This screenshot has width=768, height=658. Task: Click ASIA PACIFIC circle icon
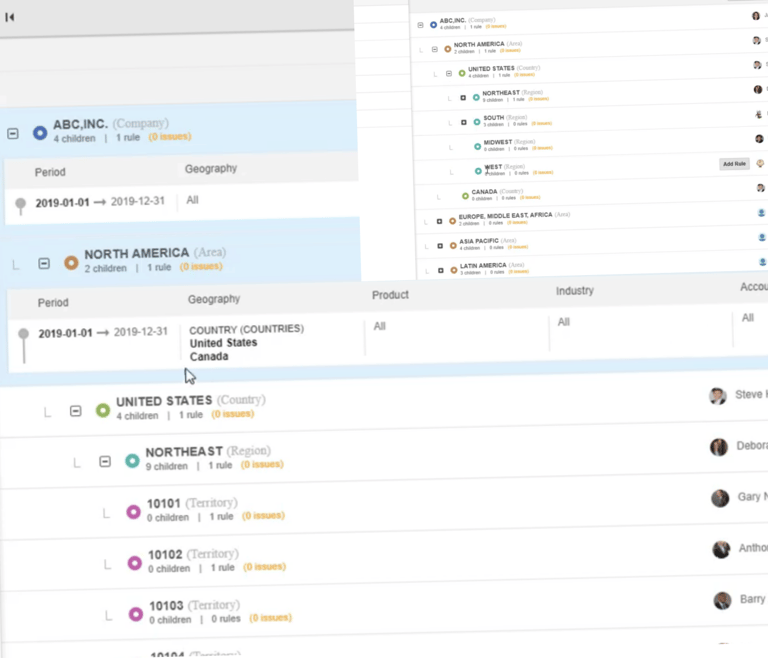click(x=453, y=245)
